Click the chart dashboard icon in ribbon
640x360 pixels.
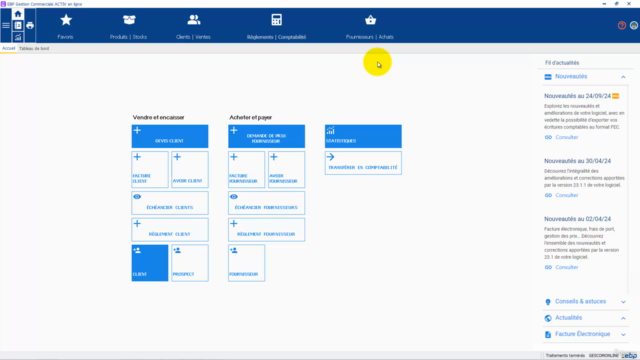pyautogui.click(x=18, y=37)
